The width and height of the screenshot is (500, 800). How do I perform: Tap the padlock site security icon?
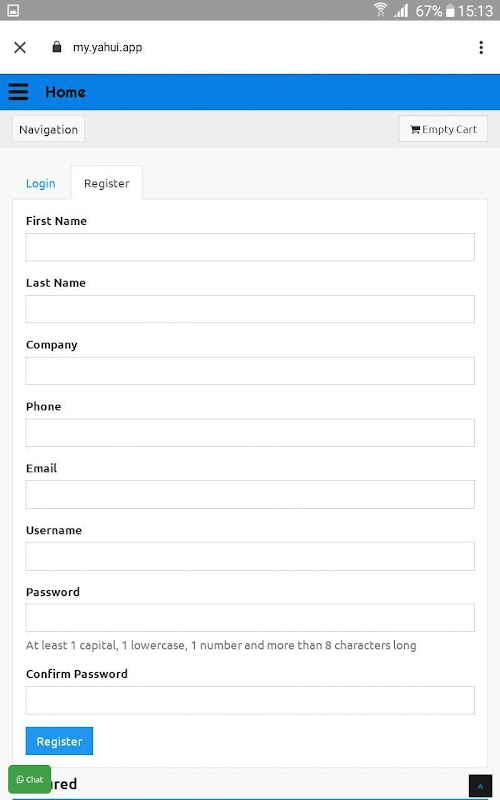[x=57, y=47]
